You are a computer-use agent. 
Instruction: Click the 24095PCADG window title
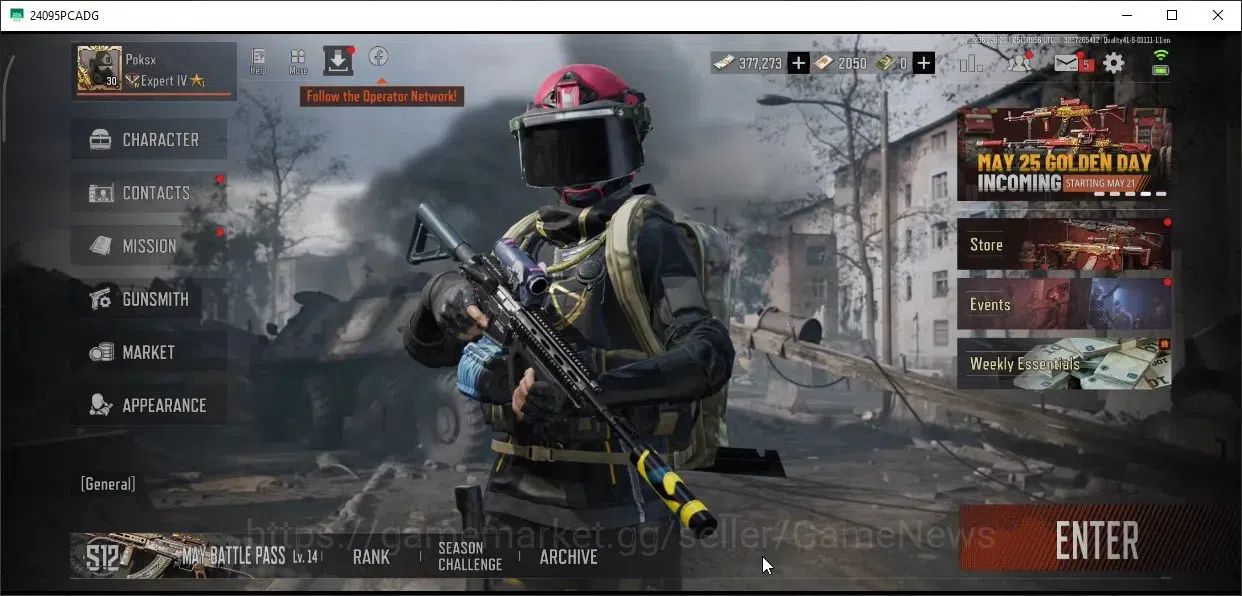click(x=65, y=15)
